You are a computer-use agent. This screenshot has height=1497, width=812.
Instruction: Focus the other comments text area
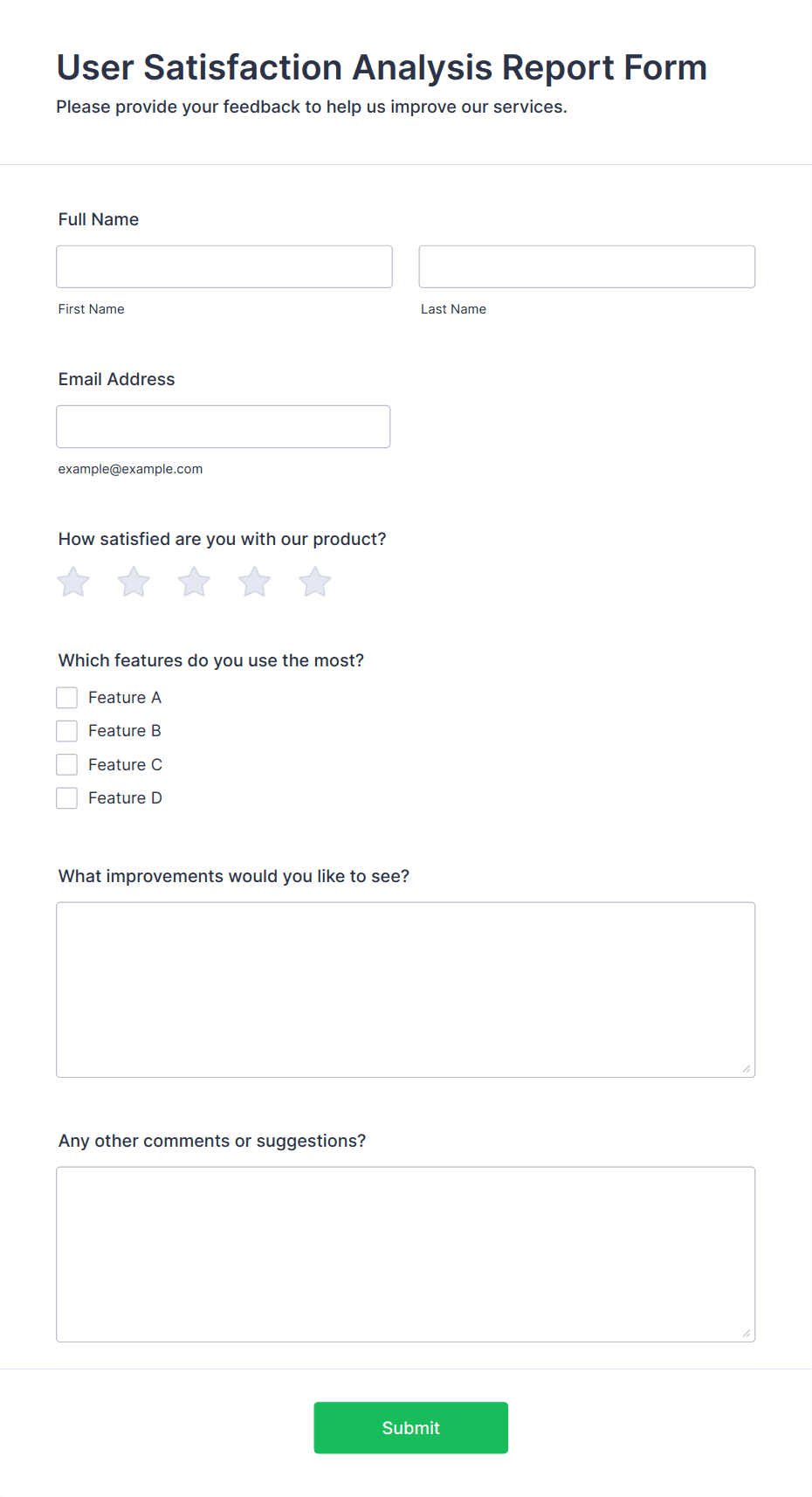(406, 1254)
